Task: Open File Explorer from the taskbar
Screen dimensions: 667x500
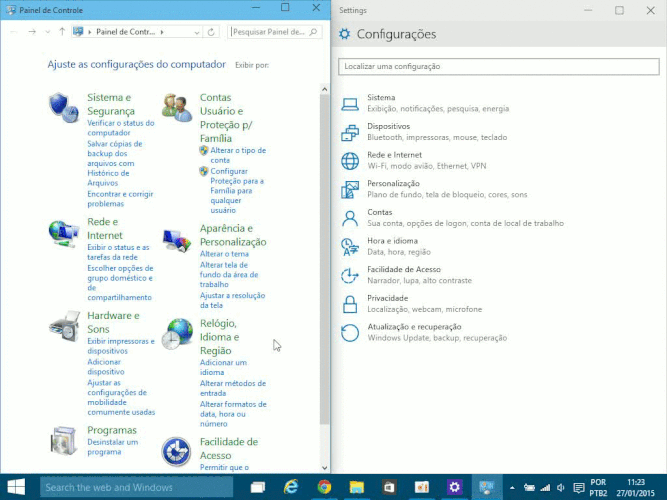Action: pos(356,487)
